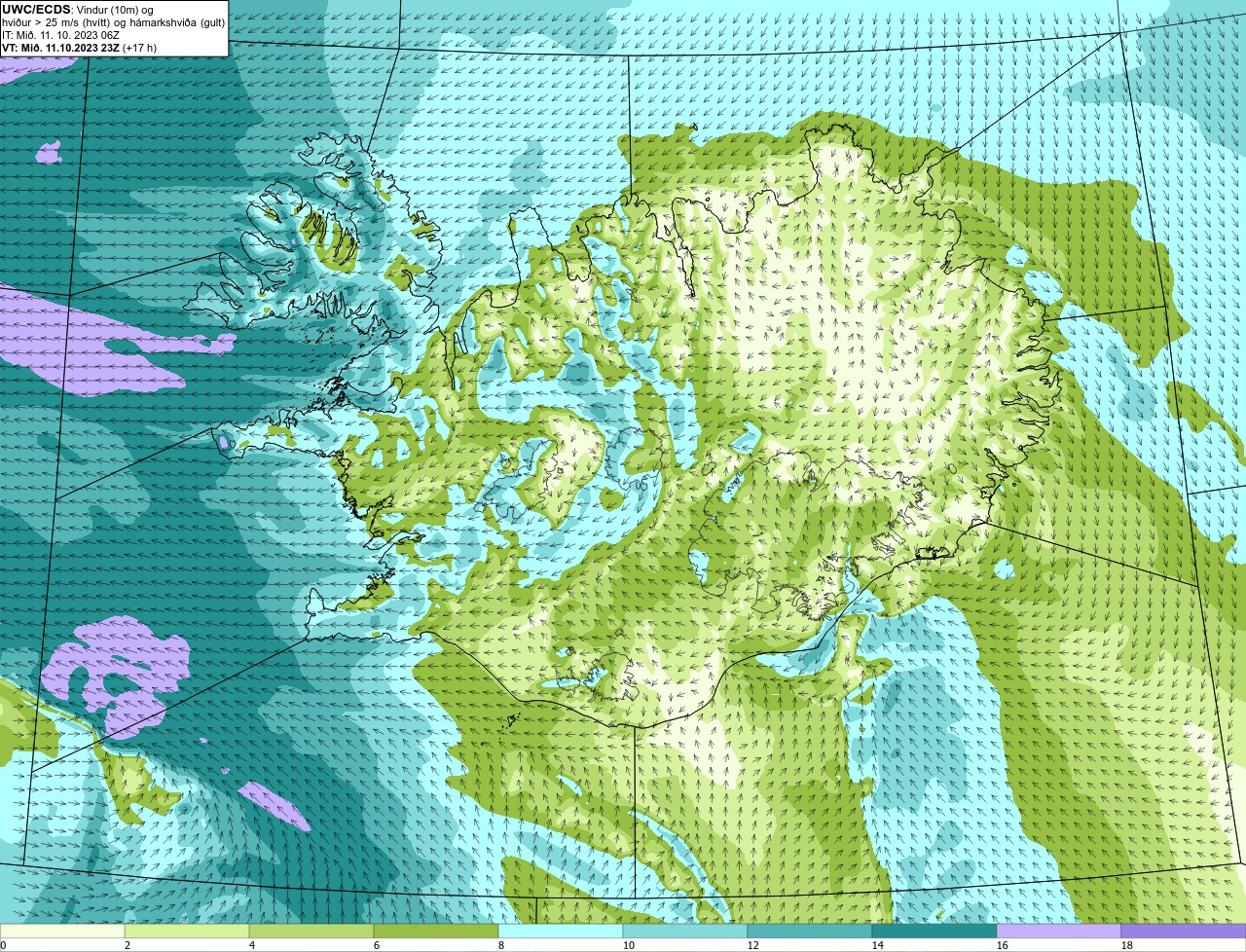This screenshot has width=1246, height=952.
Task: Click the '8' scale label
Action: tap(501, 945)
